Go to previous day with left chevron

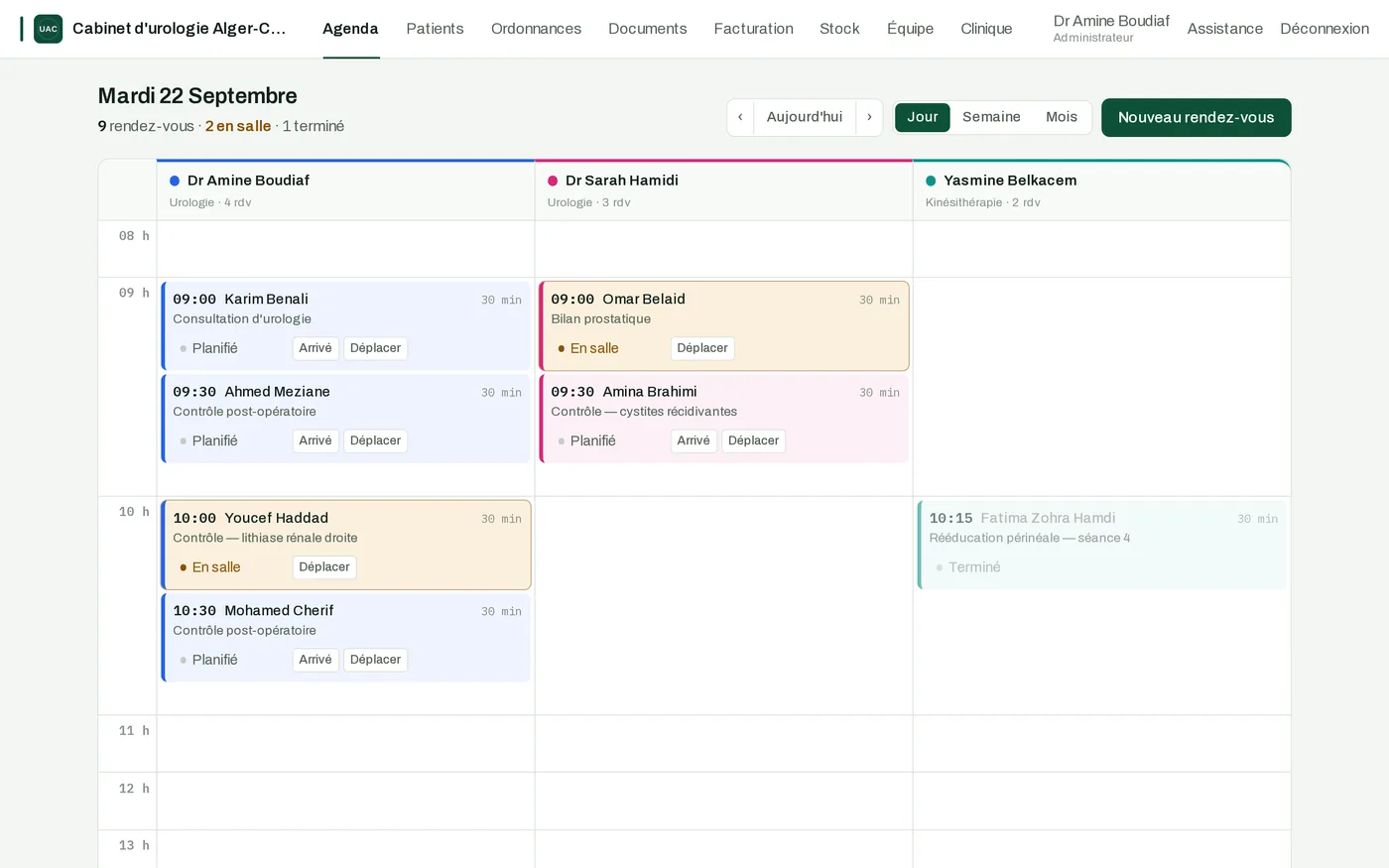tap(740, 117)
